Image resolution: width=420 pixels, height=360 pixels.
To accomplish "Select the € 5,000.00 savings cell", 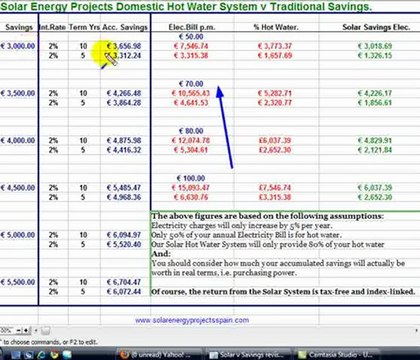I will (x=18, y=235).
